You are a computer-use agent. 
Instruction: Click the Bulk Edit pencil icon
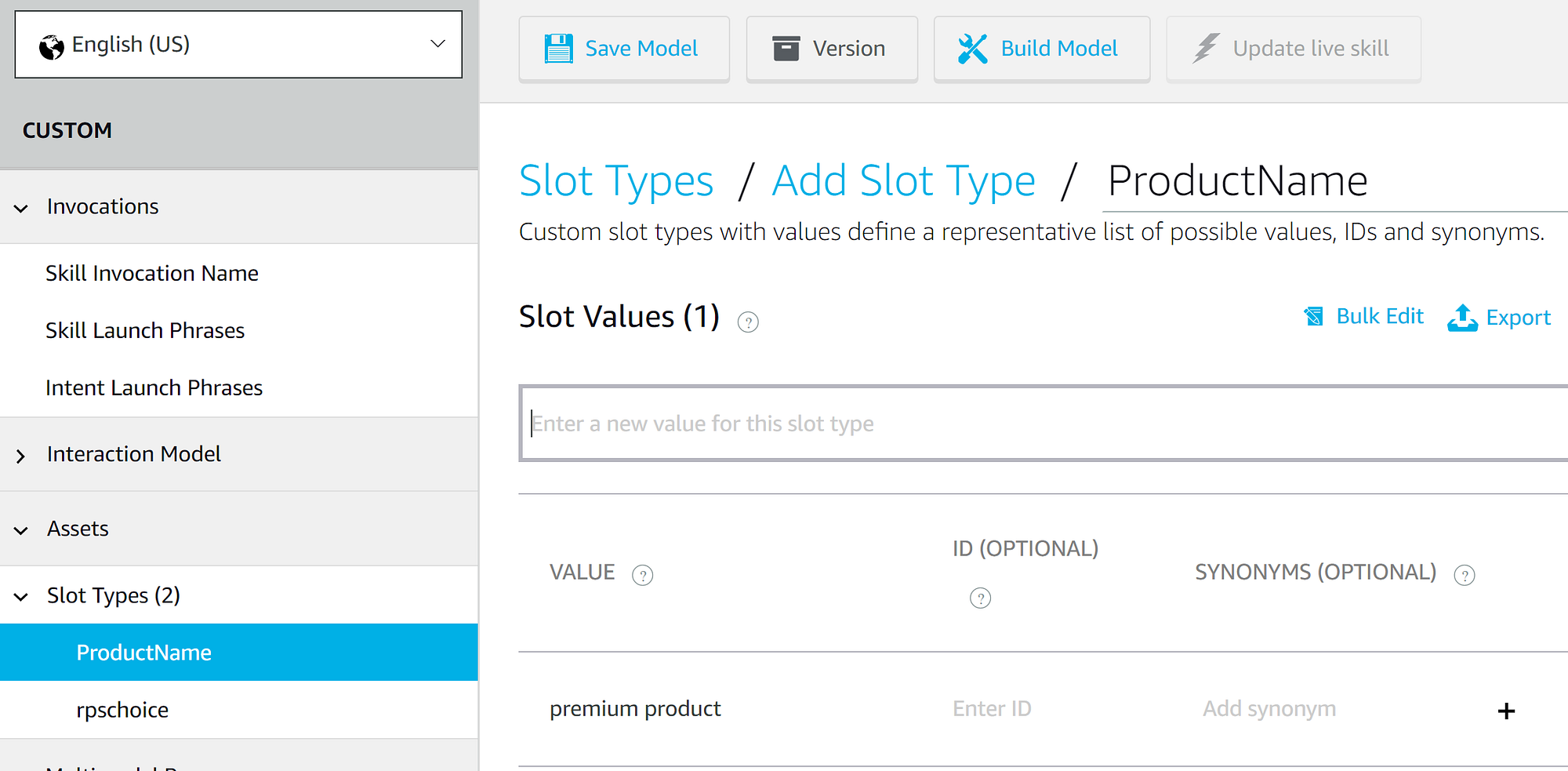click(x=1314, y=316)
